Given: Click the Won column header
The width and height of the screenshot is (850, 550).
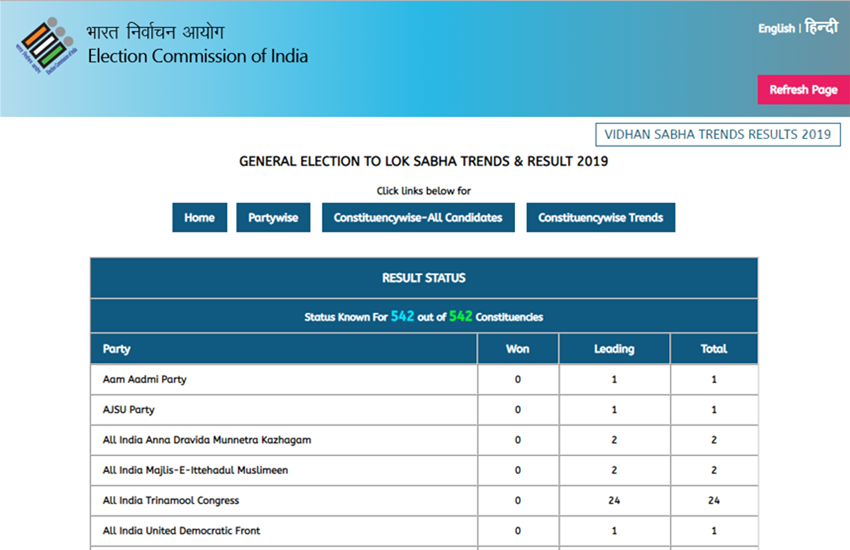Looking at the screenshot, I should click(517, 349).
